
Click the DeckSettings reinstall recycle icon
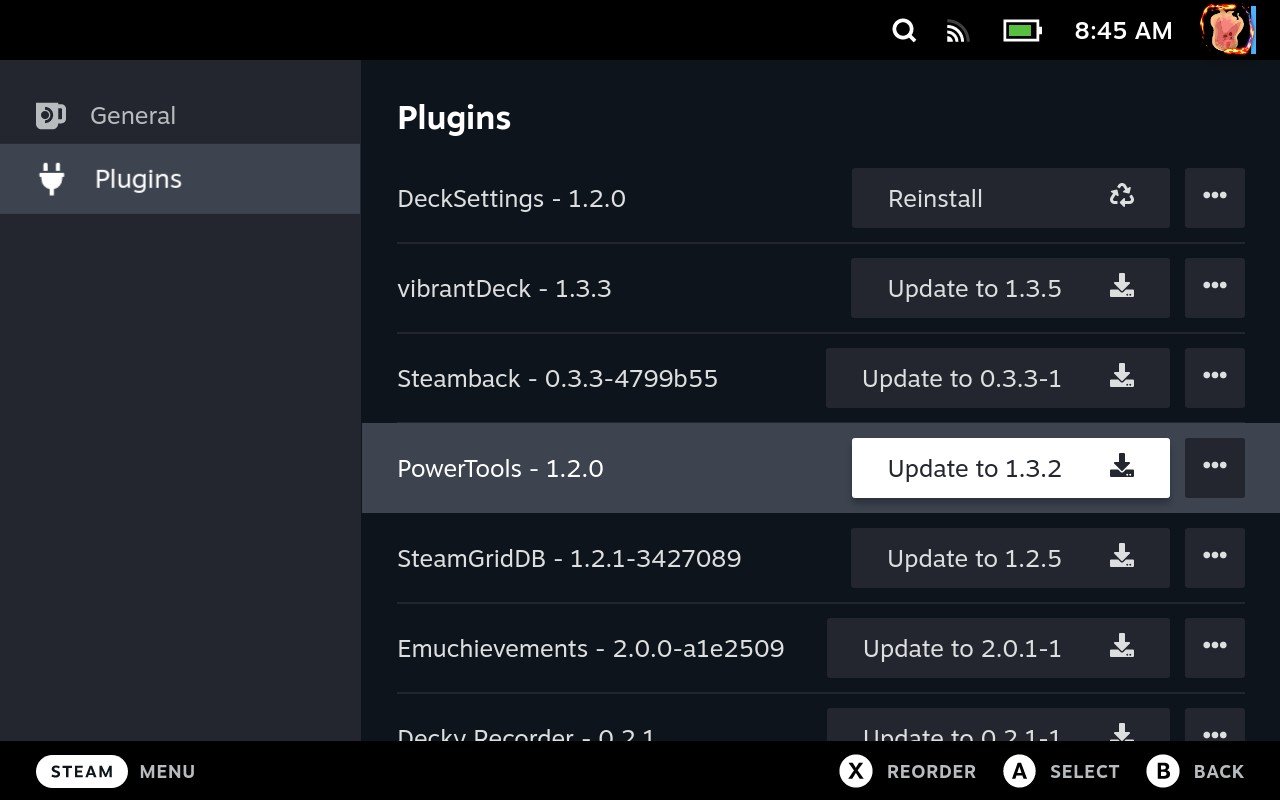pyautogui.click(x=1122, y=197)
